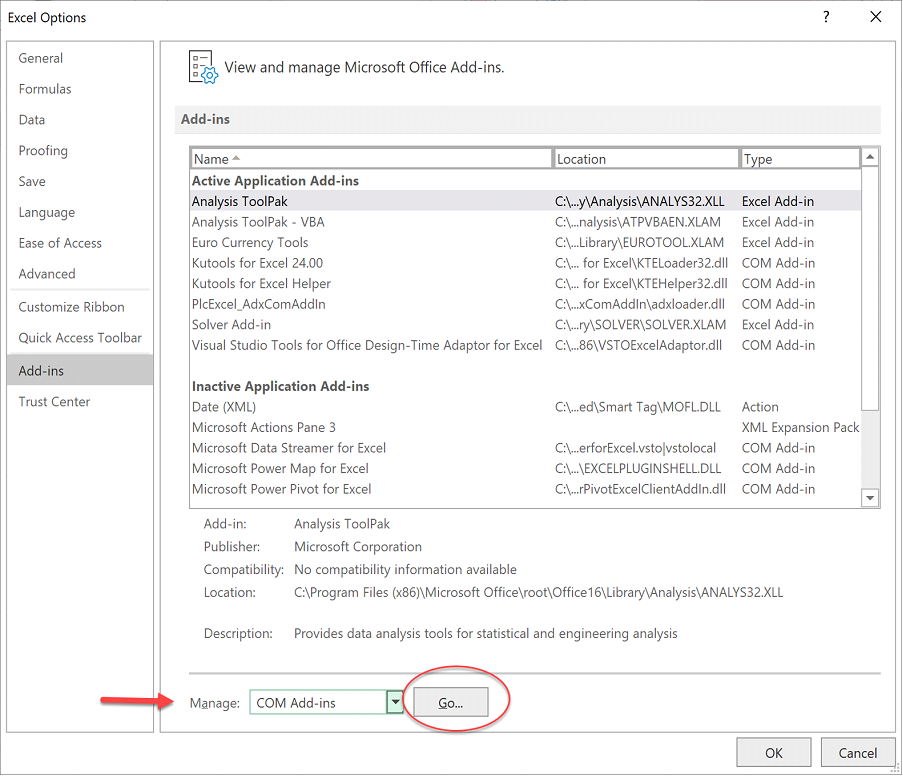903x776 pixels.
Task: Open the Manage dropdown arrow
Action: (395, 703)
